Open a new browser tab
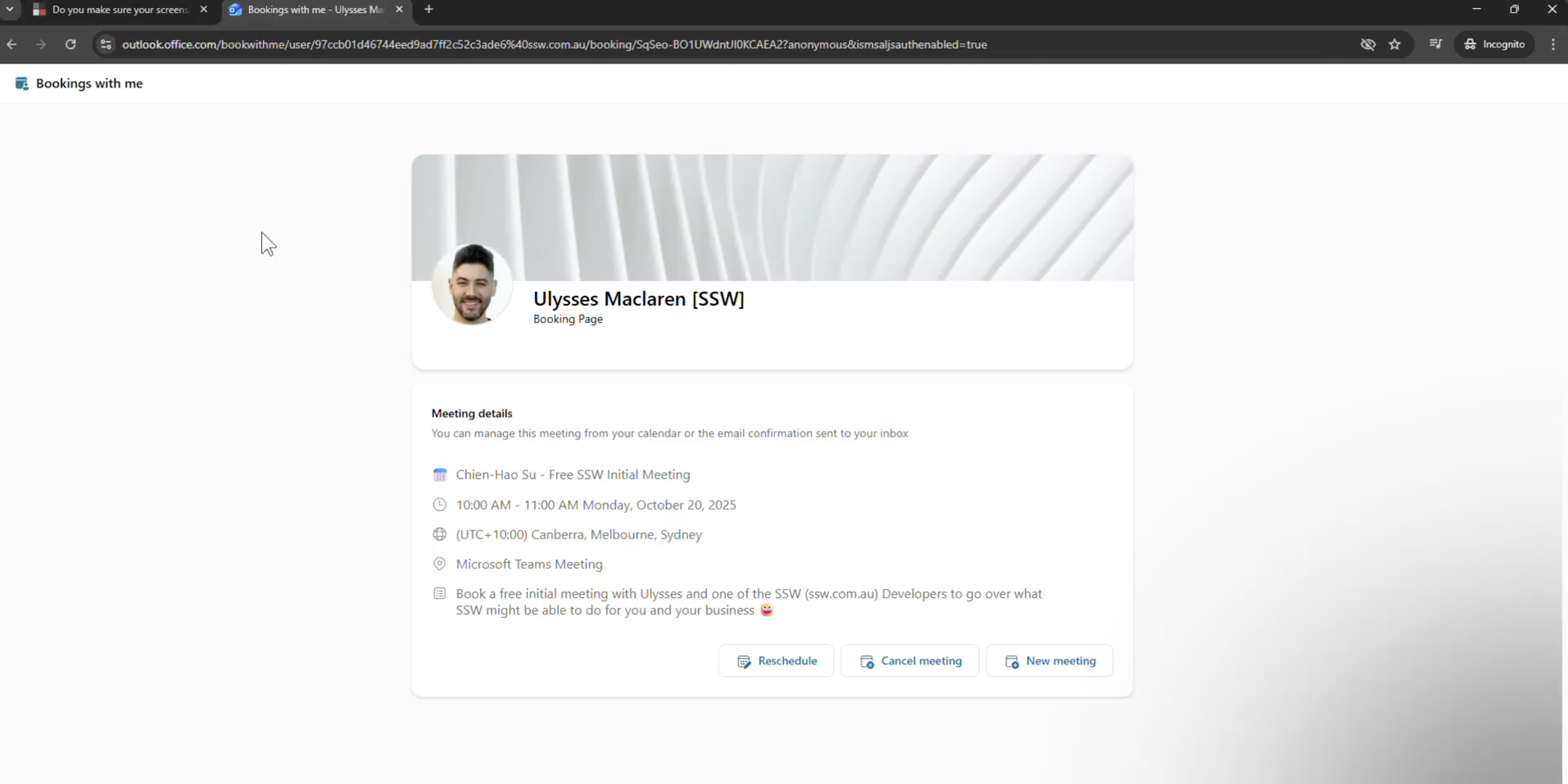Screen dimensions: 1568x784 coord(429,9)
